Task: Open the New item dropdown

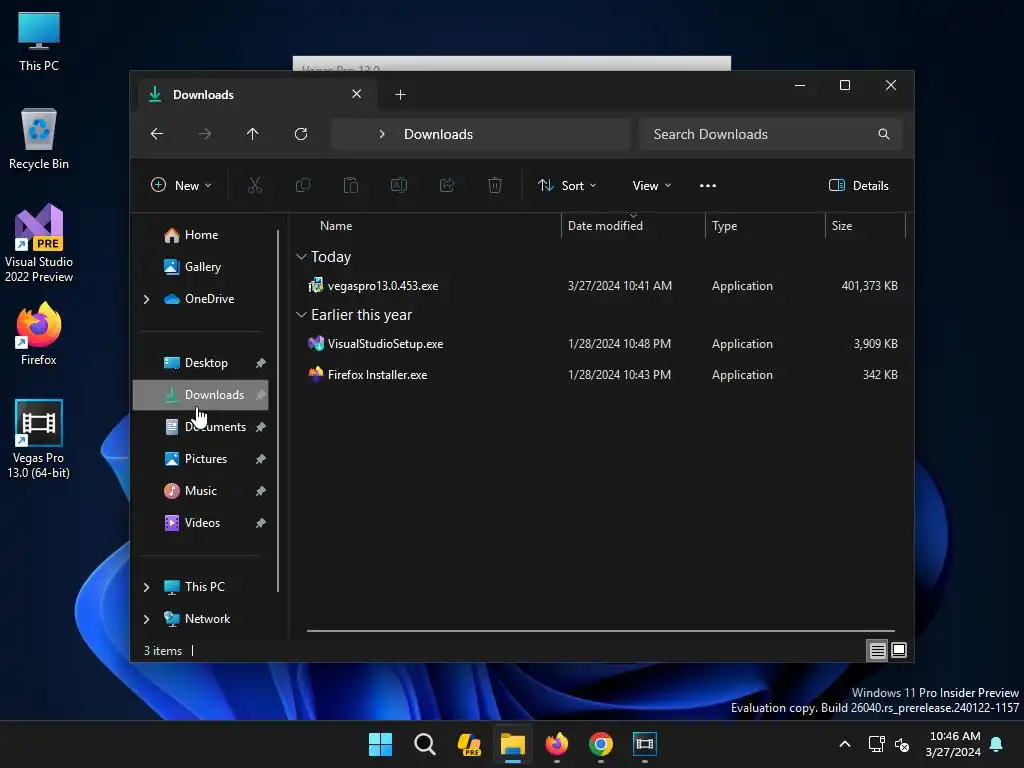Action: pyautogui.click(x=181, y=185)
